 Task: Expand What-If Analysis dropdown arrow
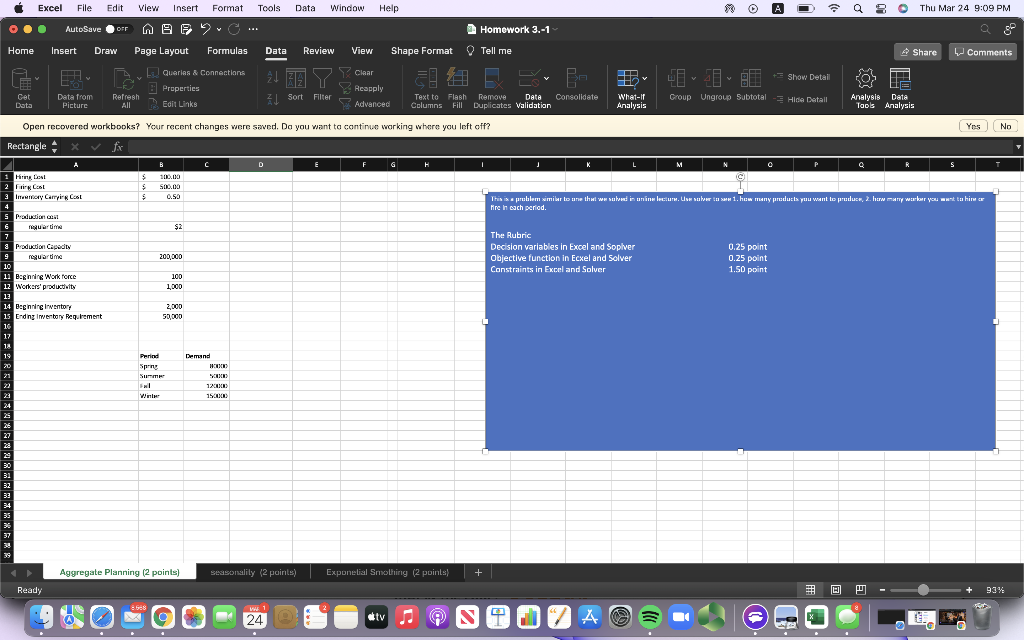pyautogui.click(x=645, y=78)
